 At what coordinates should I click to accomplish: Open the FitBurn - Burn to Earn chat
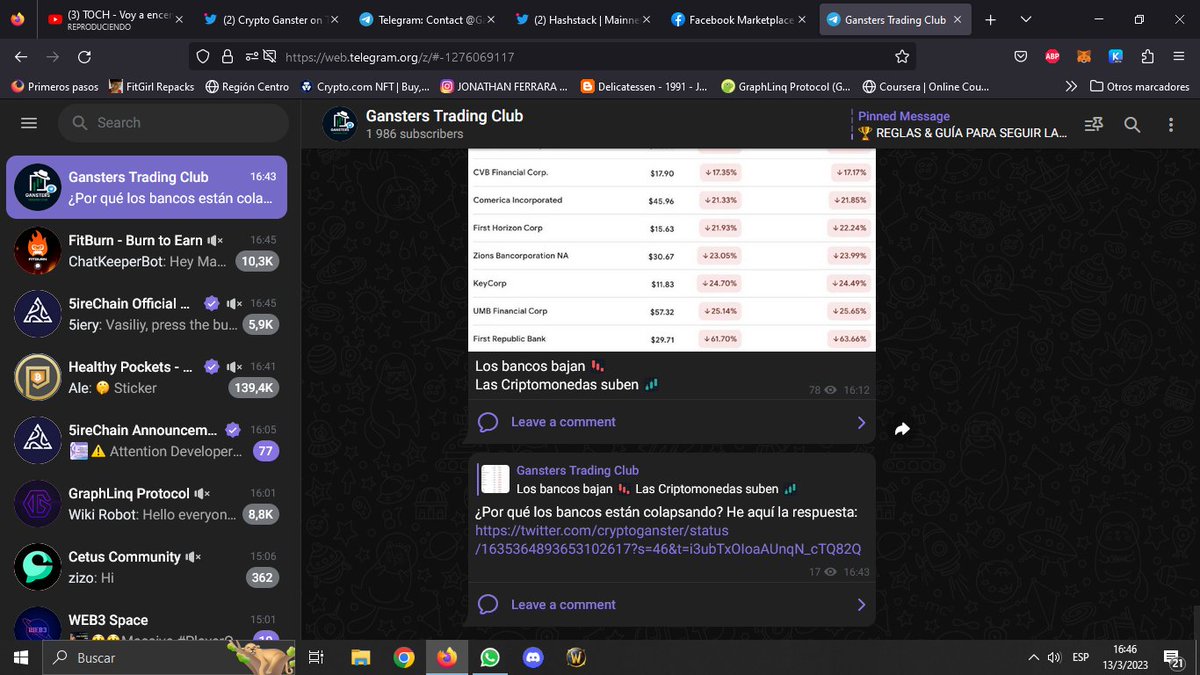click(x=147, y=250)
